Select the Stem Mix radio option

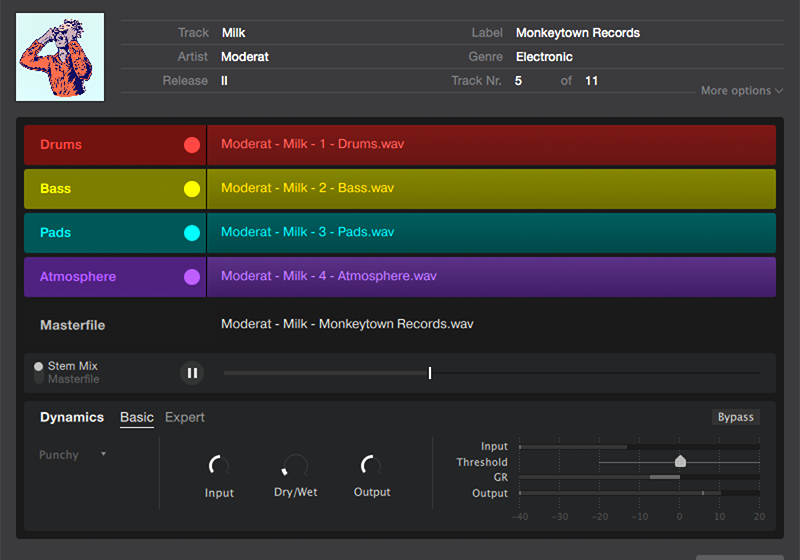click(39, 366)
